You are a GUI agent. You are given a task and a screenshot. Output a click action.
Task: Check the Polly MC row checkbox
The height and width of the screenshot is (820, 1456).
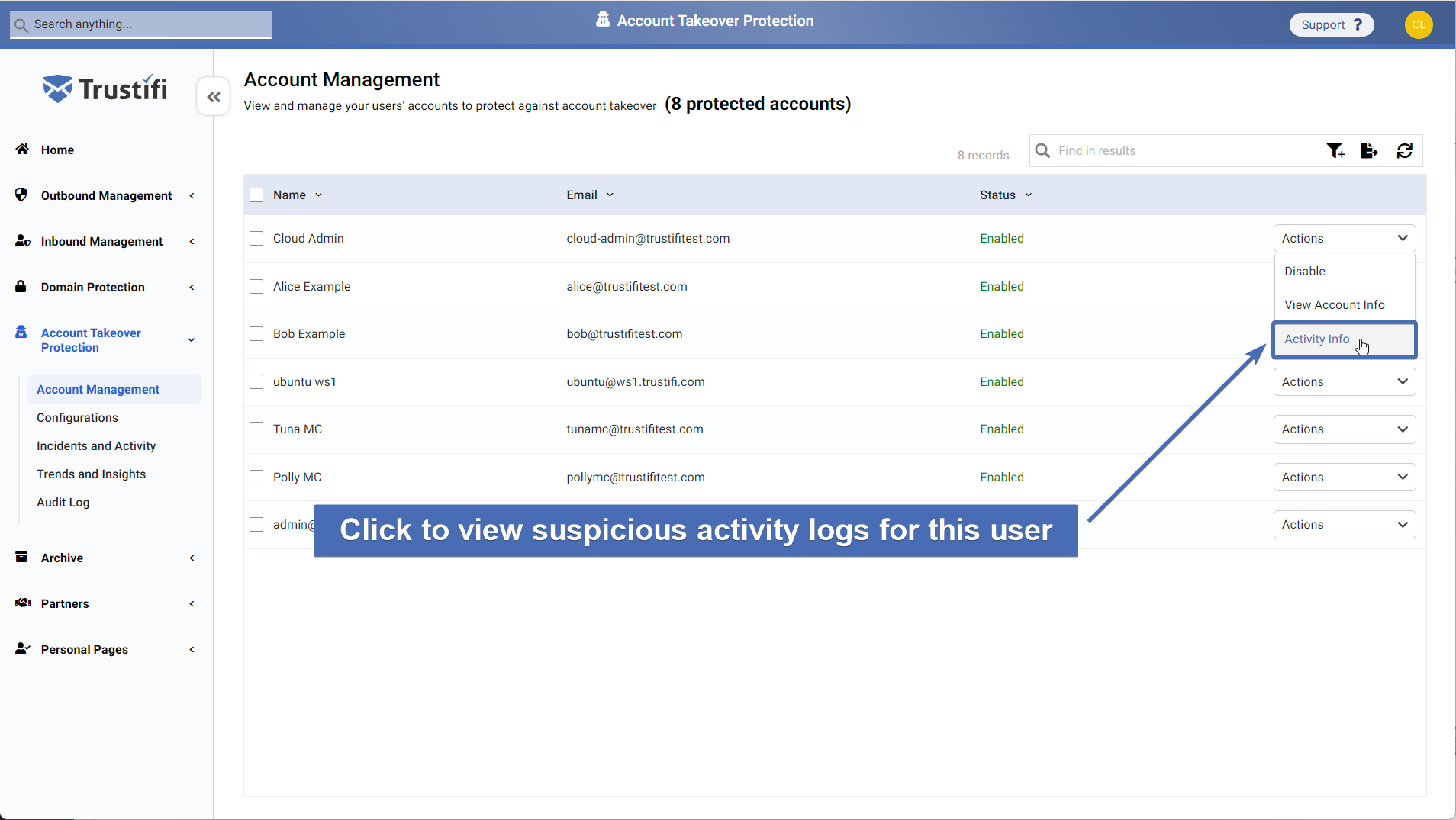(x=256, y=478)
